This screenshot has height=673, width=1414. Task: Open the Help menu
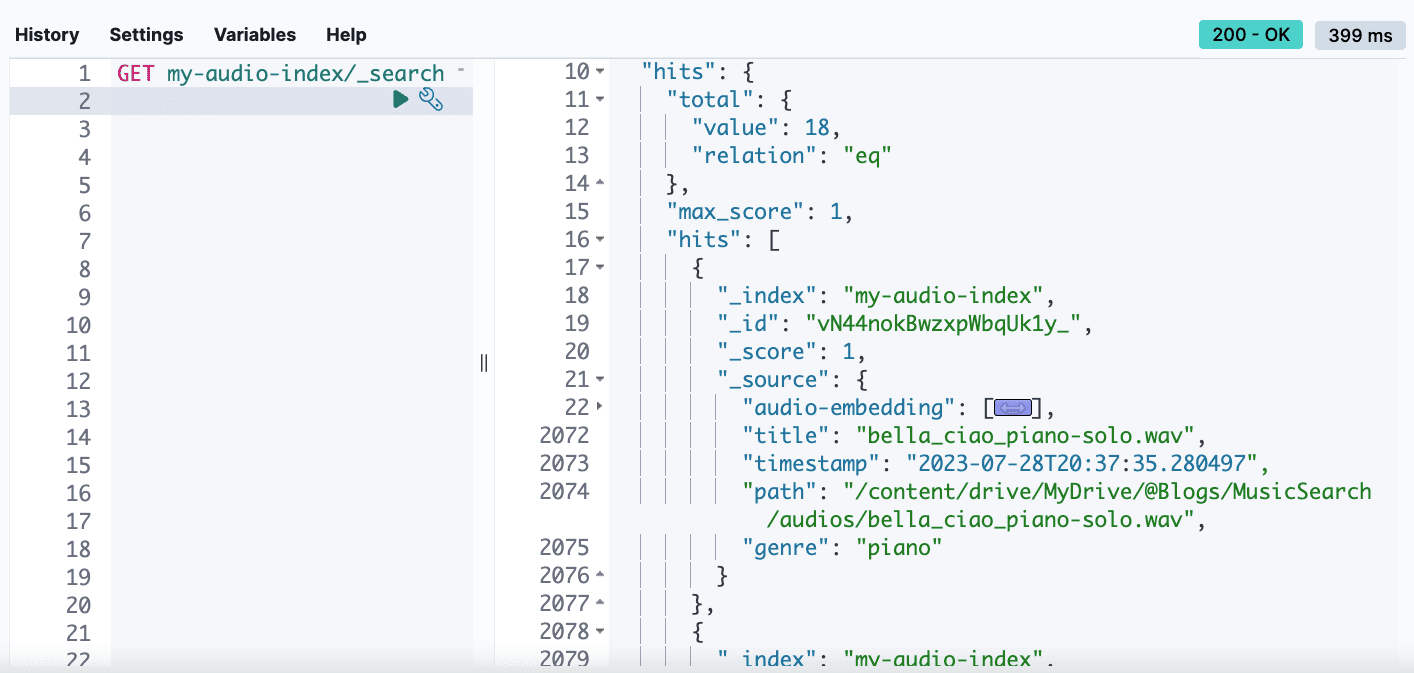coord(346,34)
